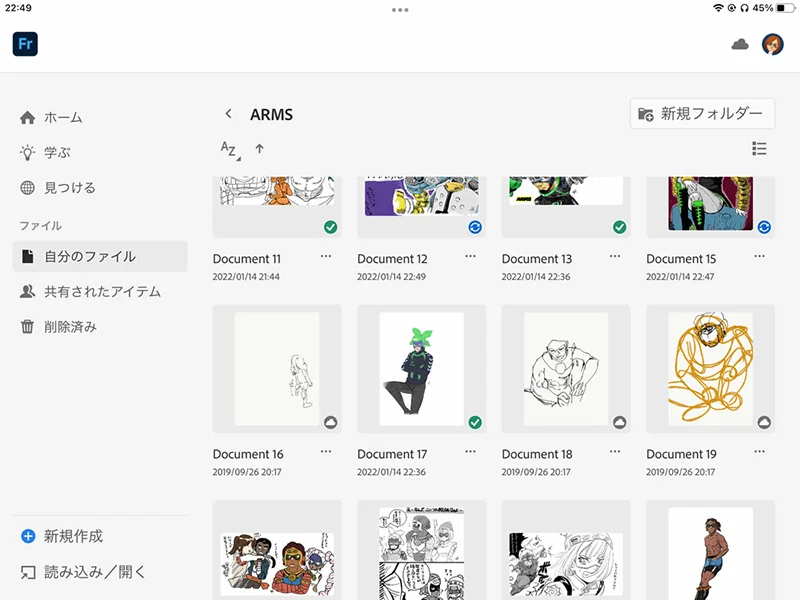Toggle the sort direction arrow

260,149
